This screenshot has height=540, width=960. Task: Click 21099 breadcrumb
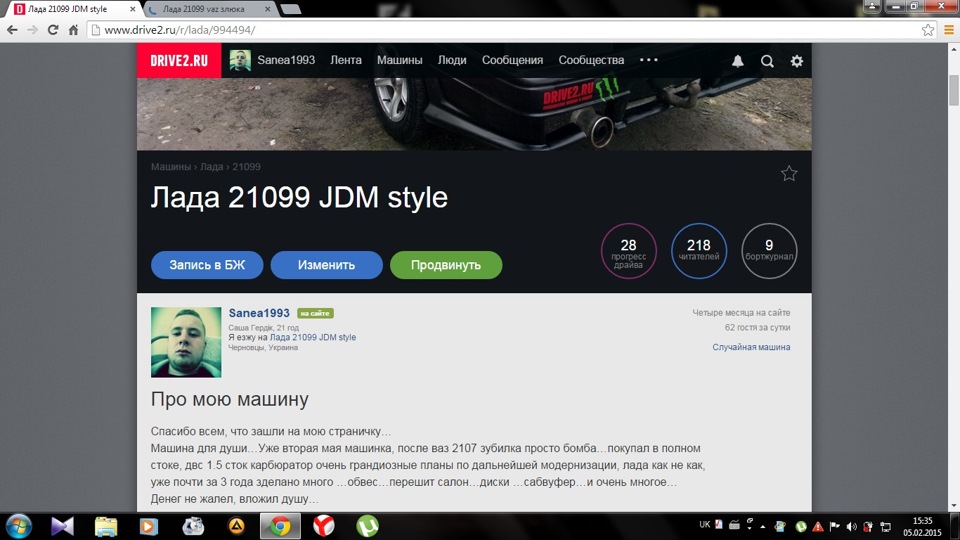point(246,167)
